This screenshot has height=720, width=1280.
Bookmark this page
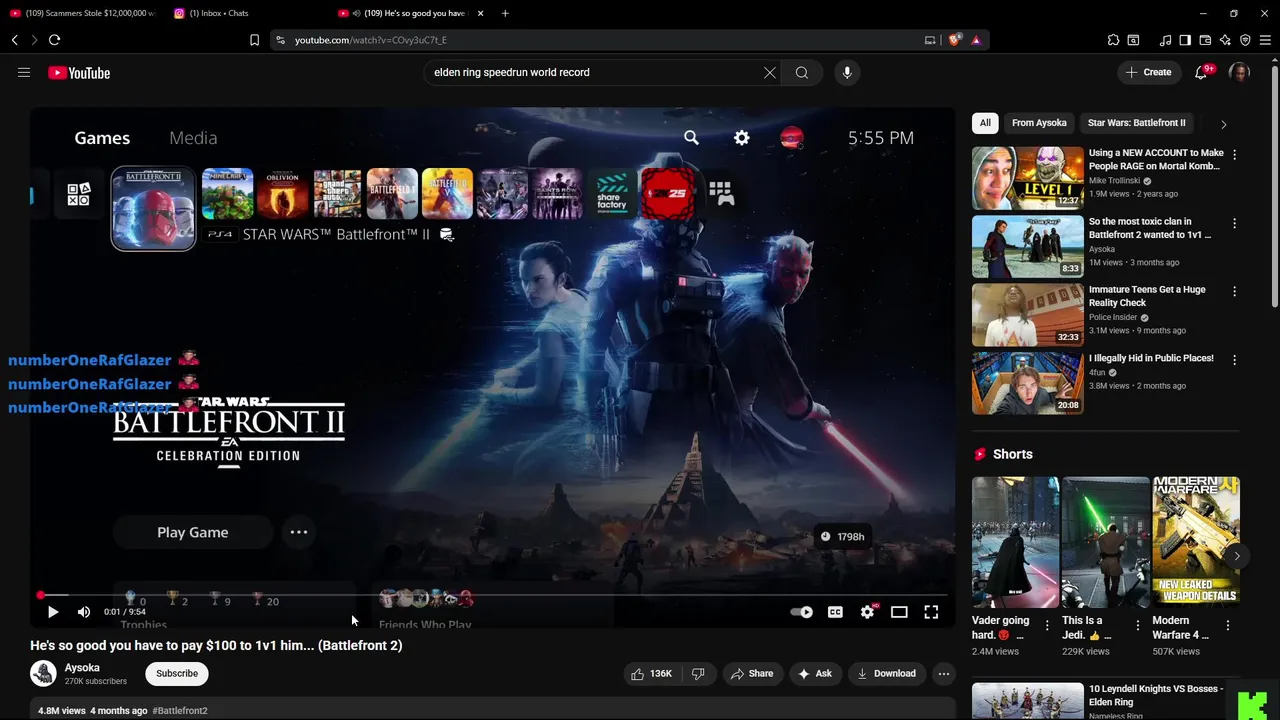[254, 40]
